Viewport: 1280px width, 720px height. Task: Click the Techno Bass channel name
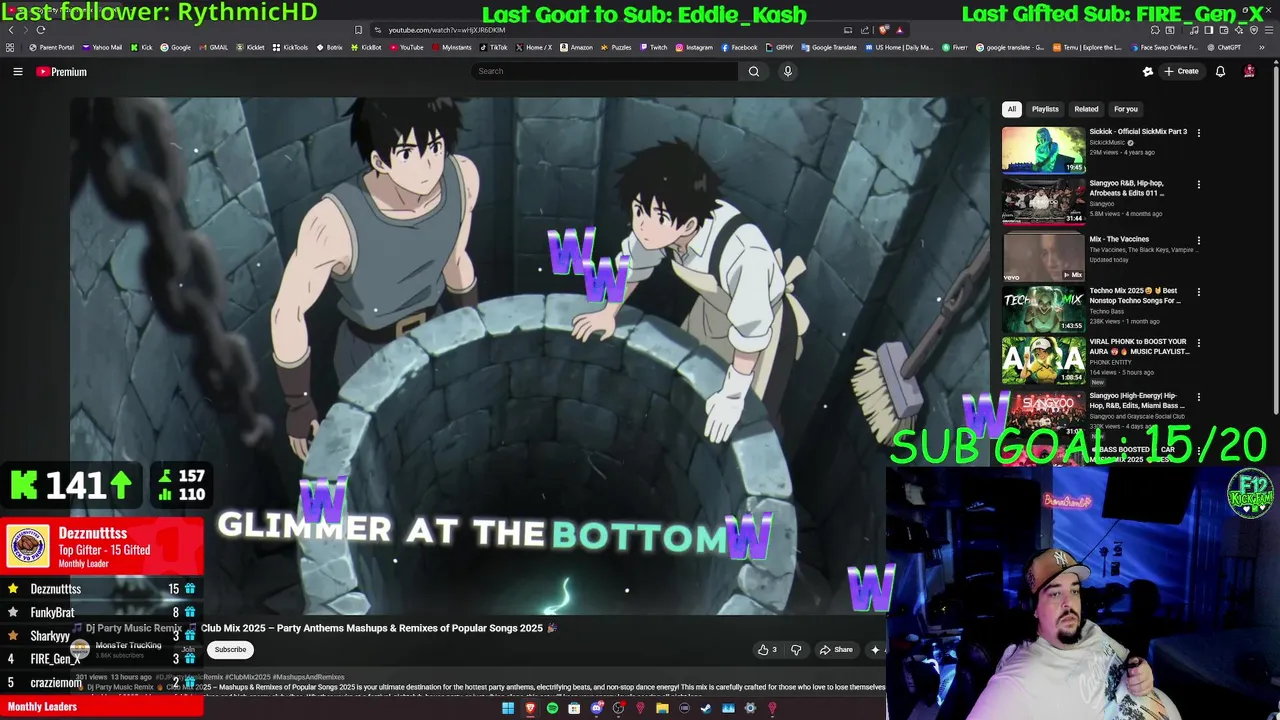pos(1106,311)
